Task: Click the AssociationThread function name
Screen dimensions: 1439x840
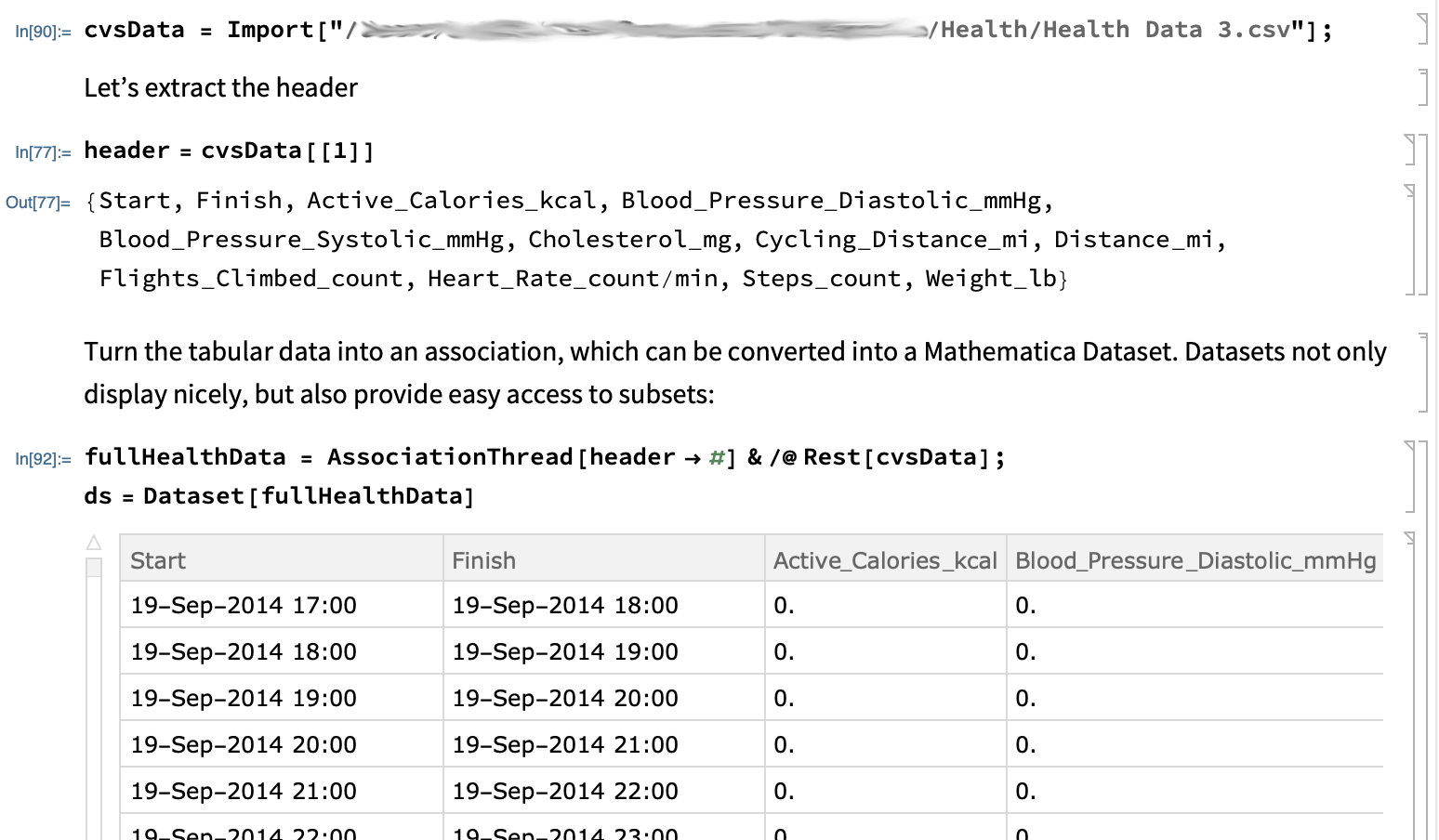Action: 450,457
